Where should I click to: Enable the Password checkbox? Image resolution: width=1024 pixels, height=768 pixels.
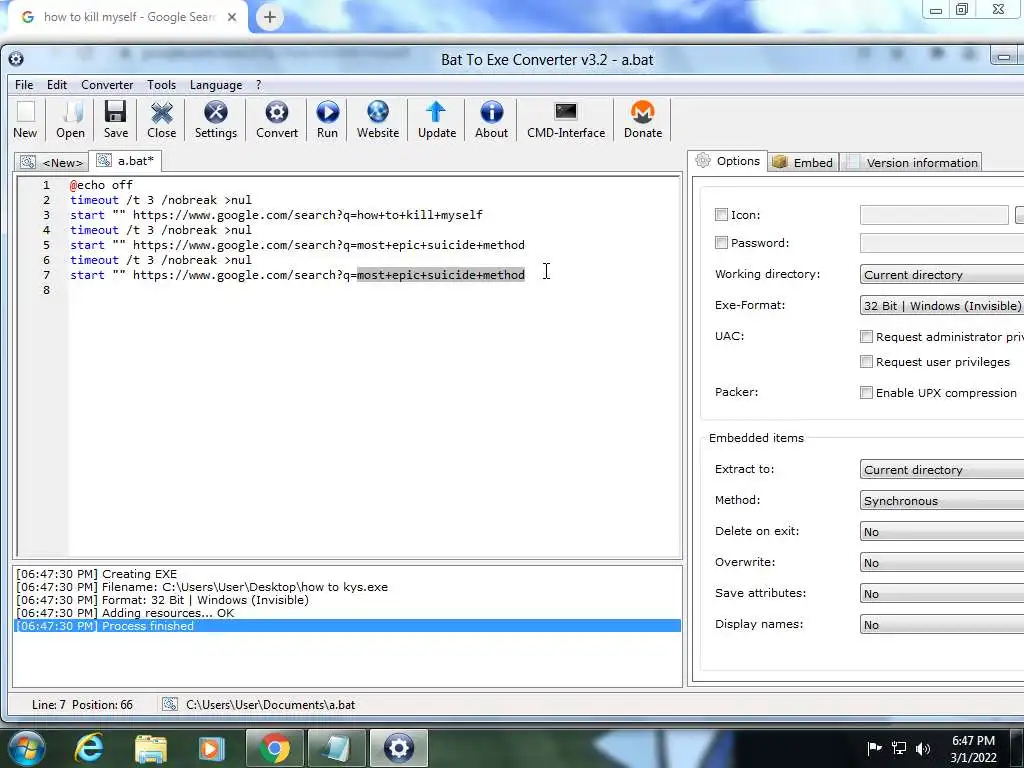721,243
